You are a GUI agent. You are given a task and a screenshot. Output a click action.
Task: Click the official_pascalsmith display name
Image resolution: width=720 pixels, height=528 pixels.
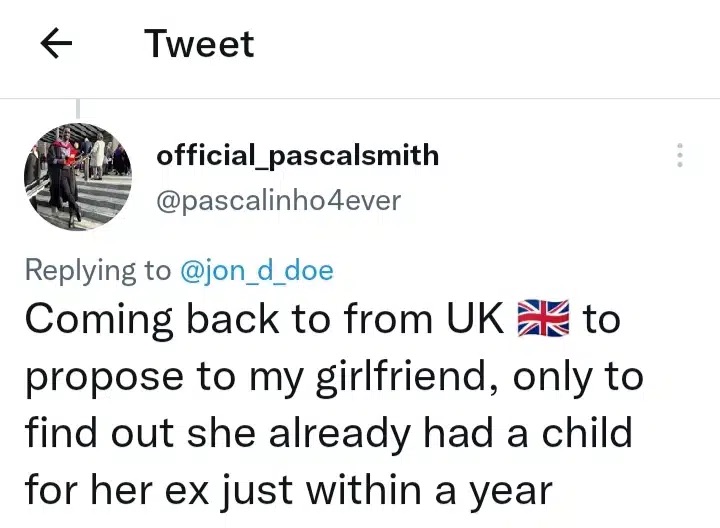click(297, 155)
